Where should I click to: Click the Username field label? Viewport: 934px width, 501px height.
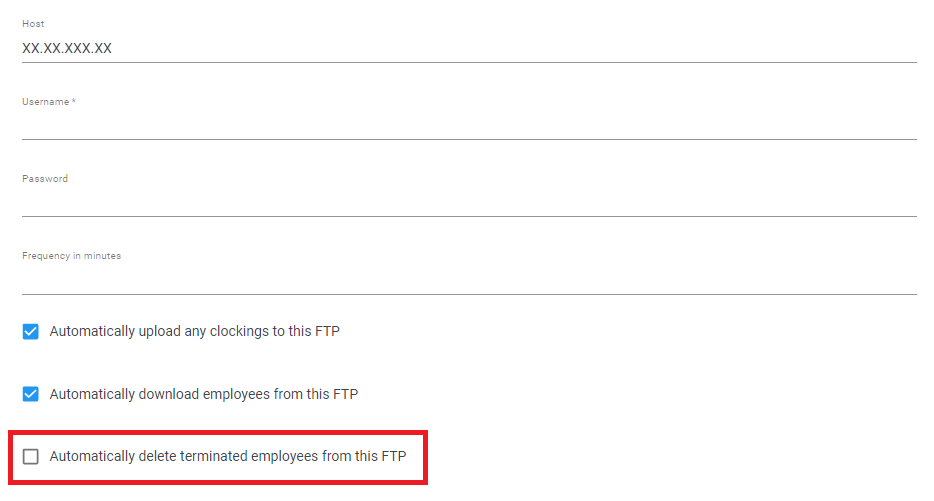[45, 102]
